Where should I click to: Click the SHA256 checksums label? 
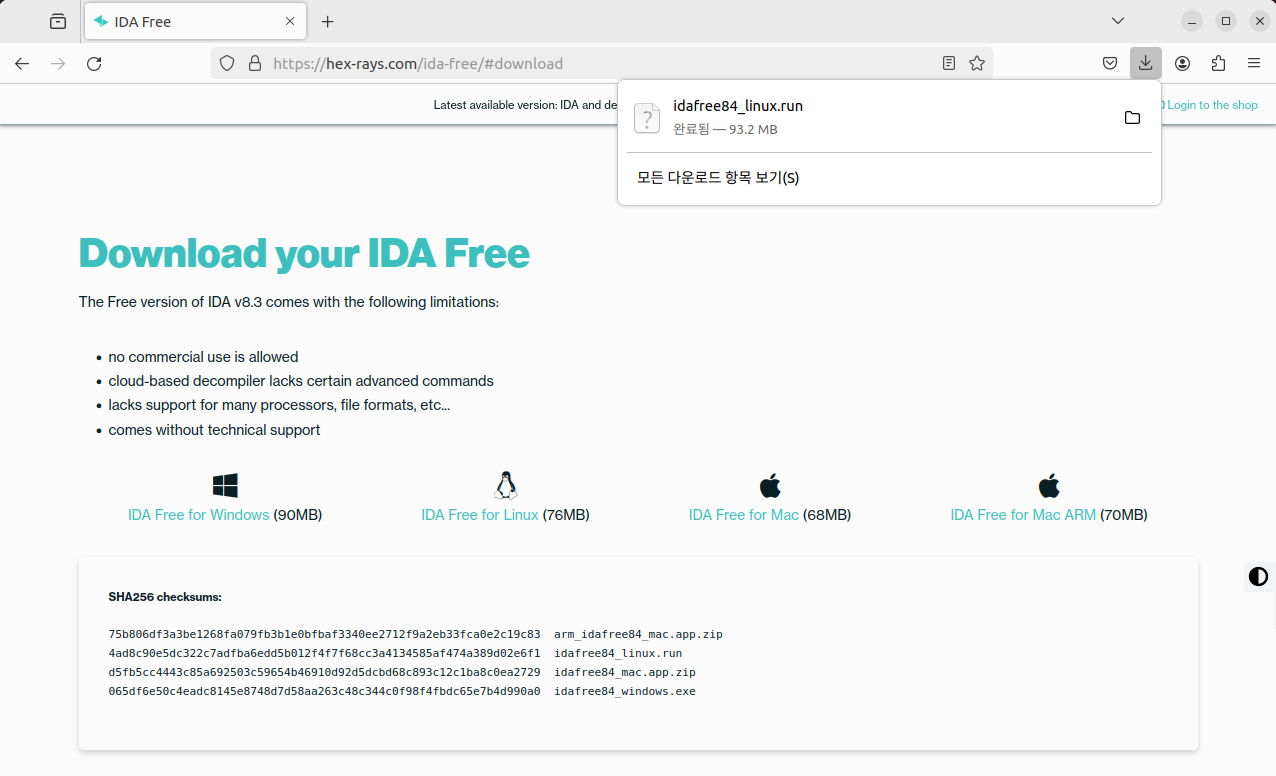(x=165, y=597)
